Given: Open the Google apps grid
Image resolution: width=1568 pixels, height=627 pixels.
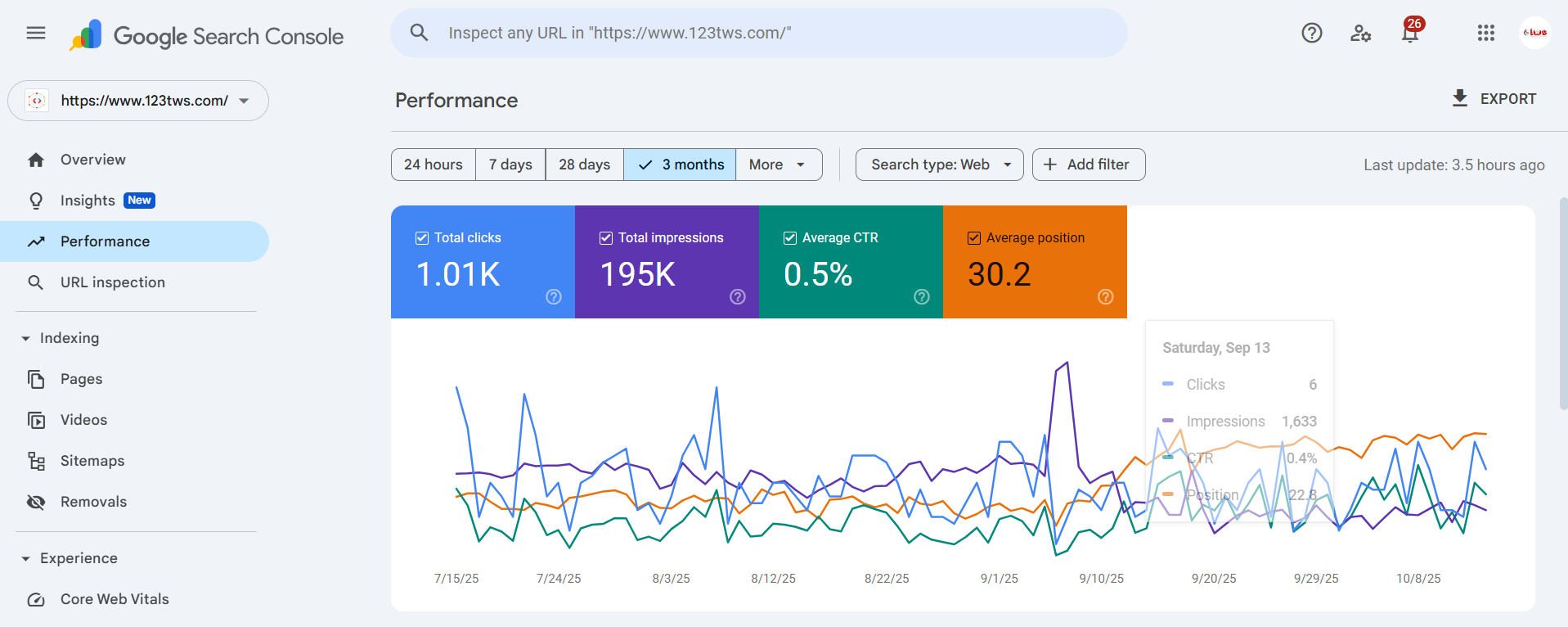Looking at the screenshot, I should tap(1485, 33).
